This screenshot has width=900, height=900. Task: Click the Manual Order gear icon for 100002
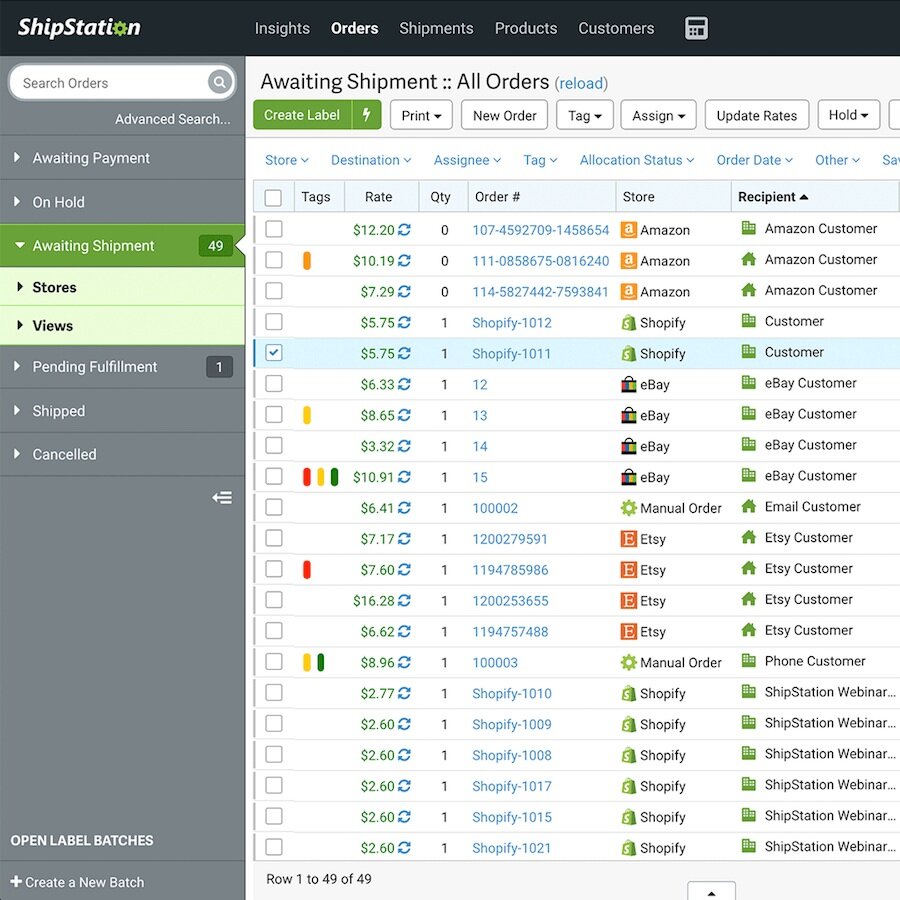click(x=629, y=507)
